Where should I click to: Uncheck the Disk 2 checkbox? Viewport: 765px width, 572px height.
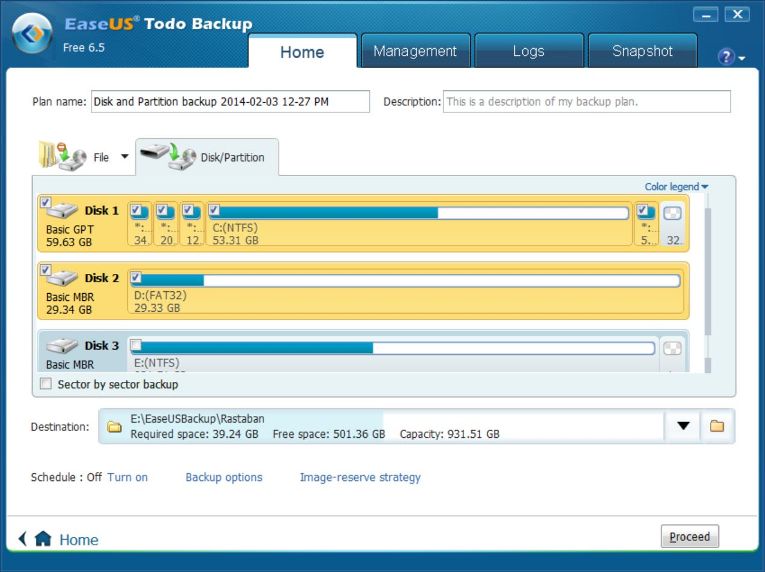point(45,271)
